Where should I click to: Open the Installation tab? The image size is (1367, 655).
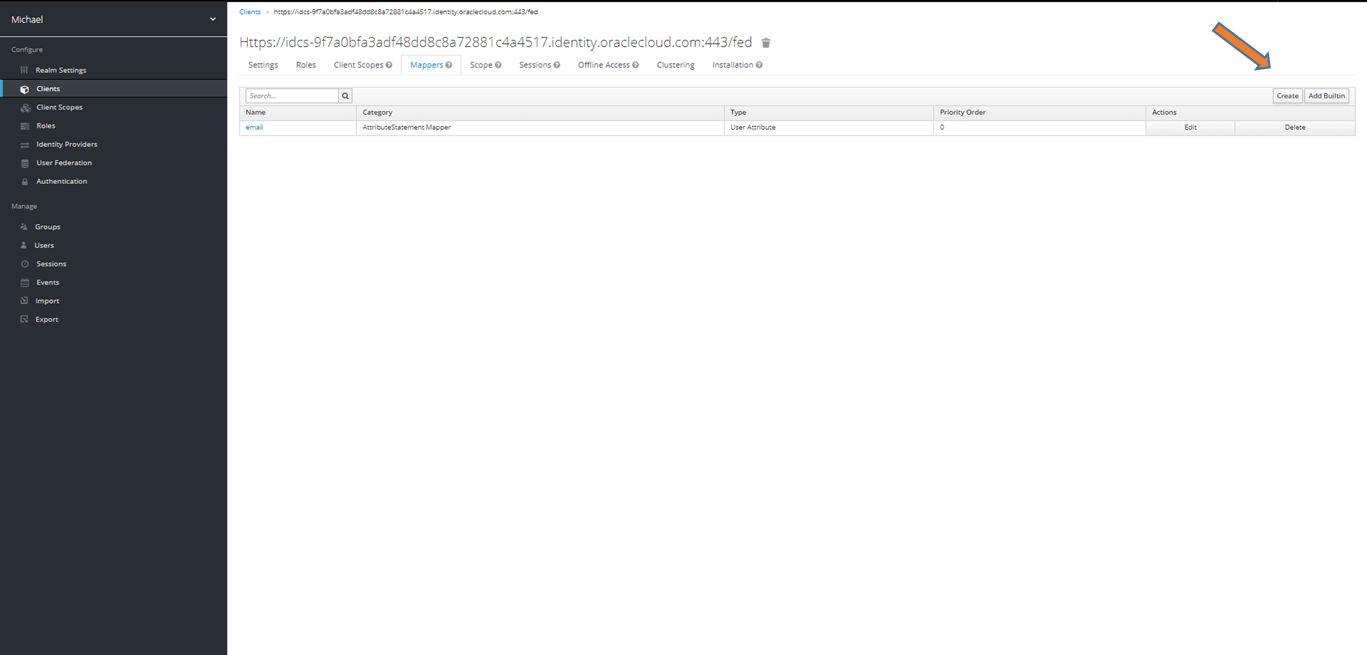pyautogui.click(x=732, y=64)
